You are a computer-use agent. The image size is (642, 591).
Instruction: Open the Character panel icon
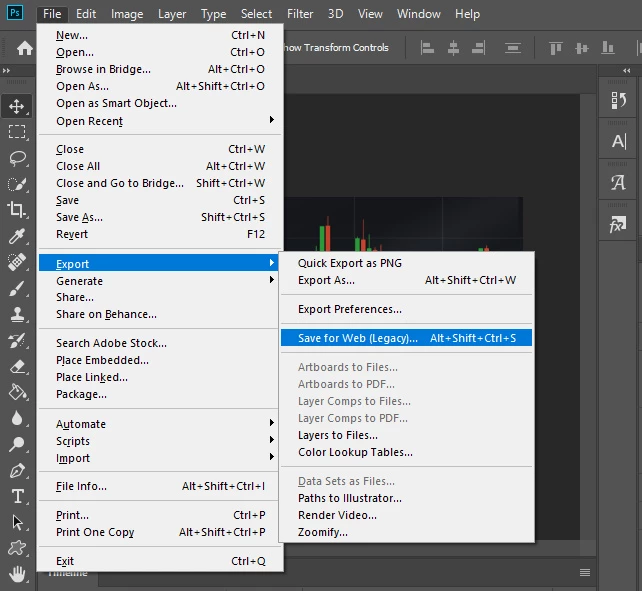(x=619, y=142)
